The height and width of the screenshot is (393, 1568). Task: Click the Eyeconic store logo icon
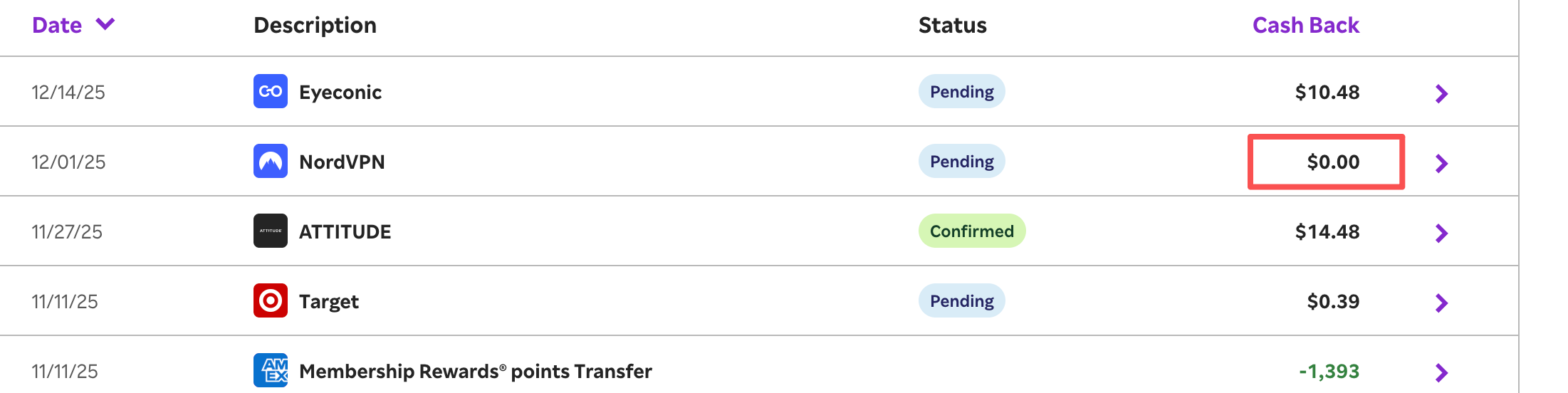(x=270, y=91)
